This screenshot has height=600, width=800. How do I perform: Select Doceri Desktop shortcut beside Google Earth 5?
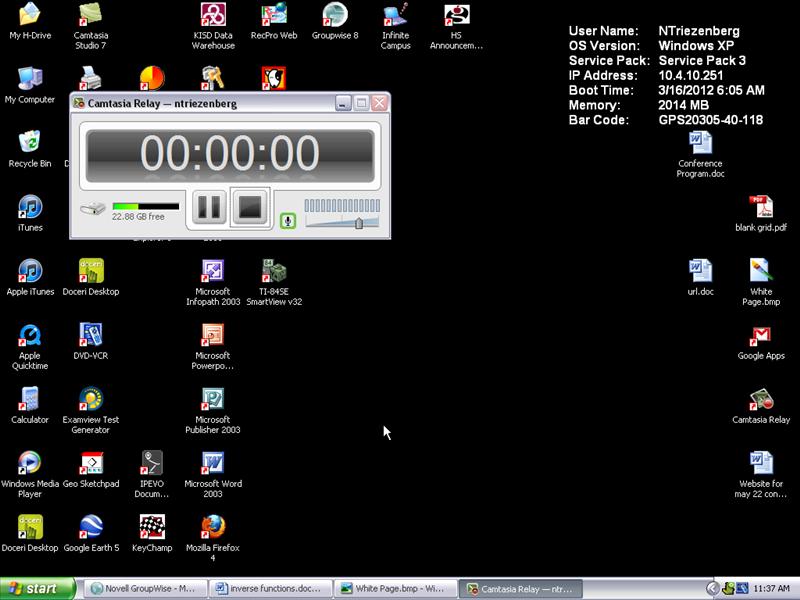pos(30,534)
